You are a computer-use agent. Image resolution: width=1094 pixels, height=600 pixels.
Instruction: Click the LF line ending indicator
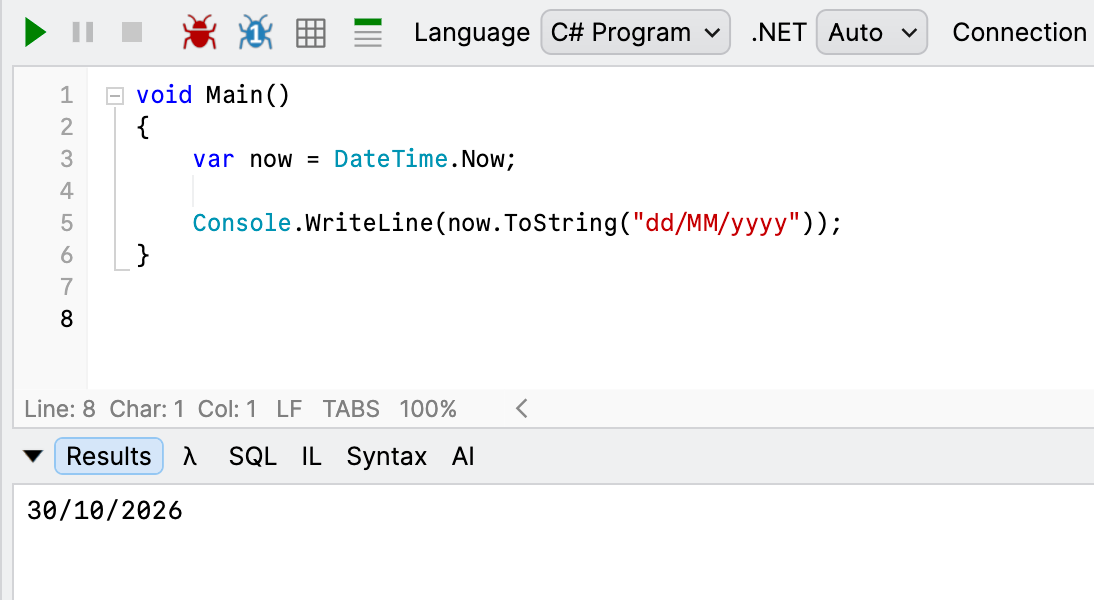(289, 409)
